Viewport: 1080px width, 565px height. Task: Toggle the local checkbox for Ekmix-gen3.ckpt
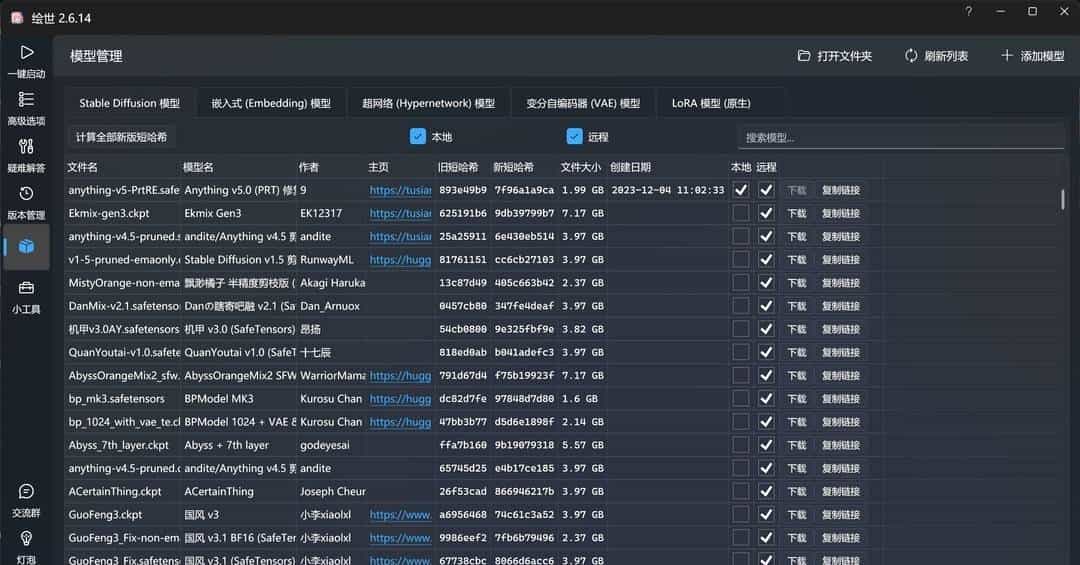(x=740, y=213)
